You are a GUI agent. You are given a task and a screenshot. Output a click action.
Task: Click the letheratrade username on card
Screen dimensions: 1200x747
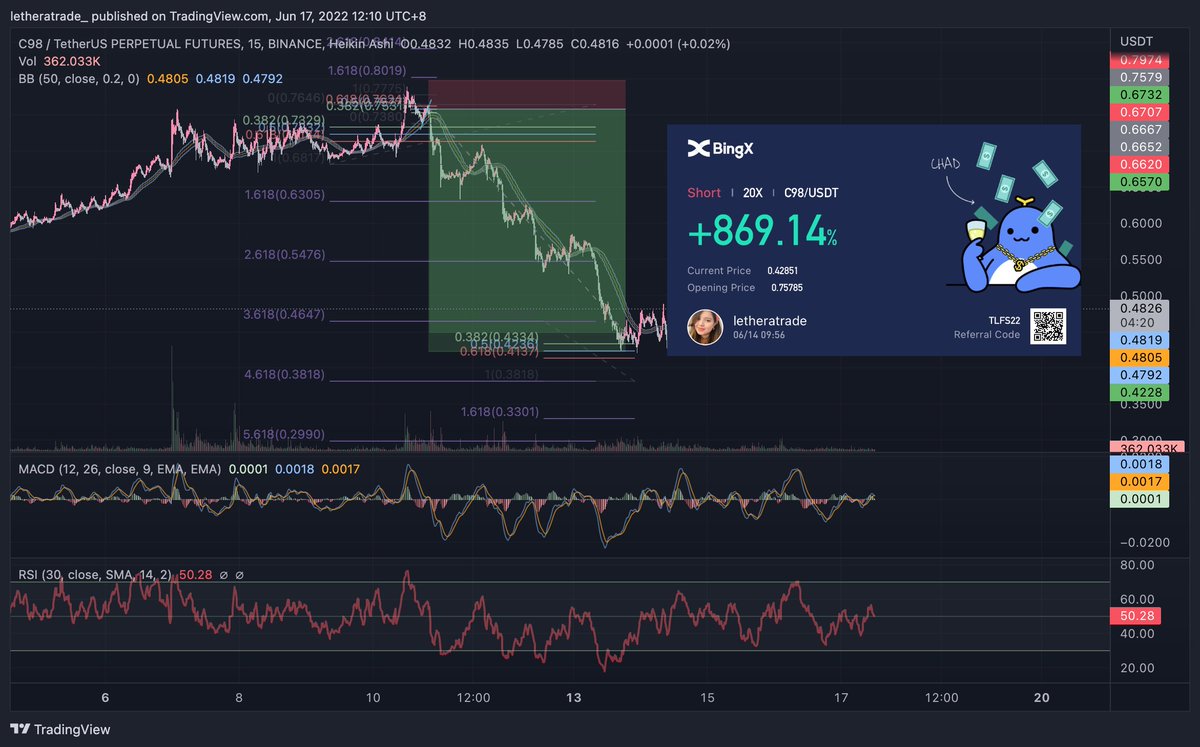(769, 320)
